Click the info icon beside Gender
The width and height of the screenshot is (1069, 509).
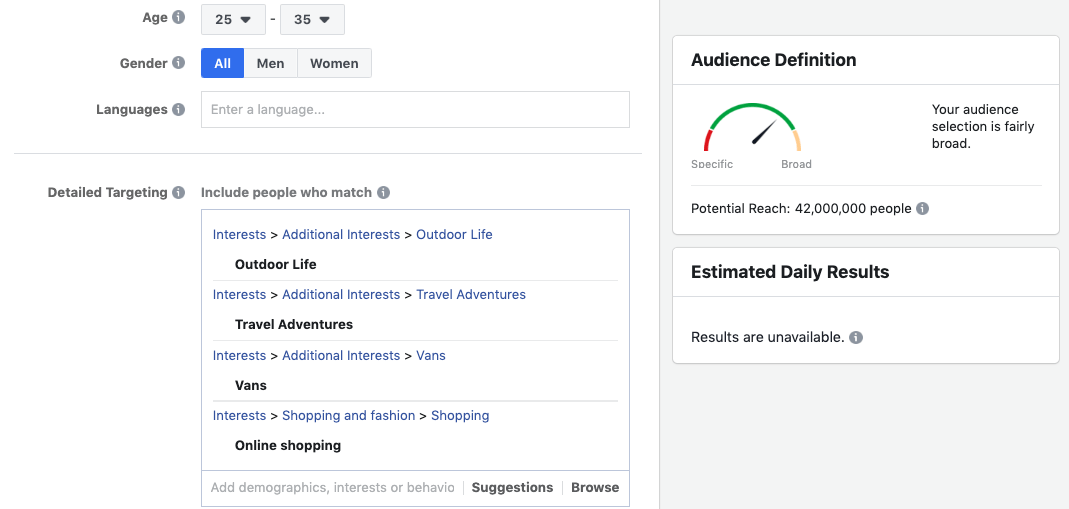pyautogui.click(x=178, y=62)
